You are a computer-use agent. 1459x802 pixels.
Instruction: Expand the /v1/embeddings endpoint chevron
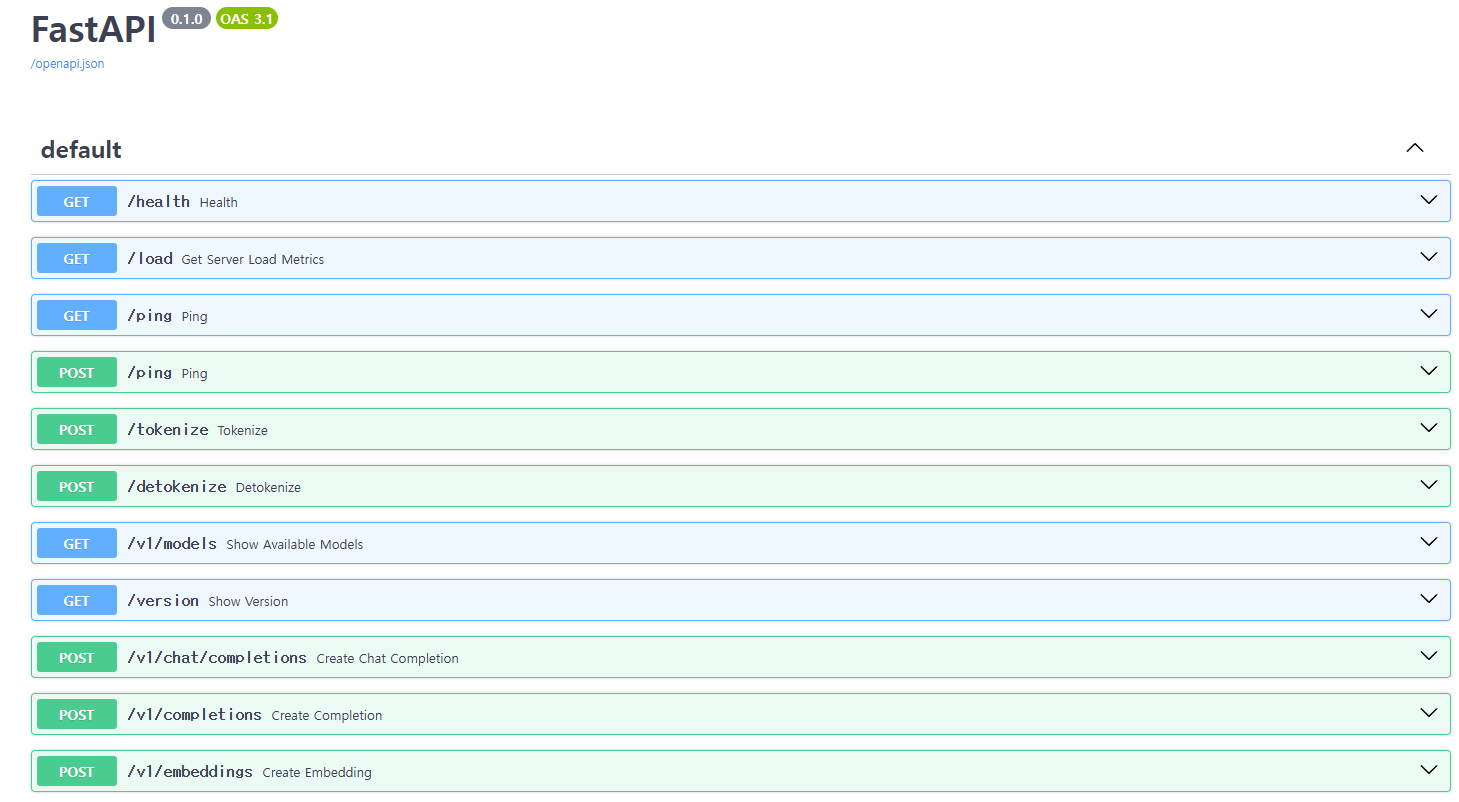(1429, 770)
